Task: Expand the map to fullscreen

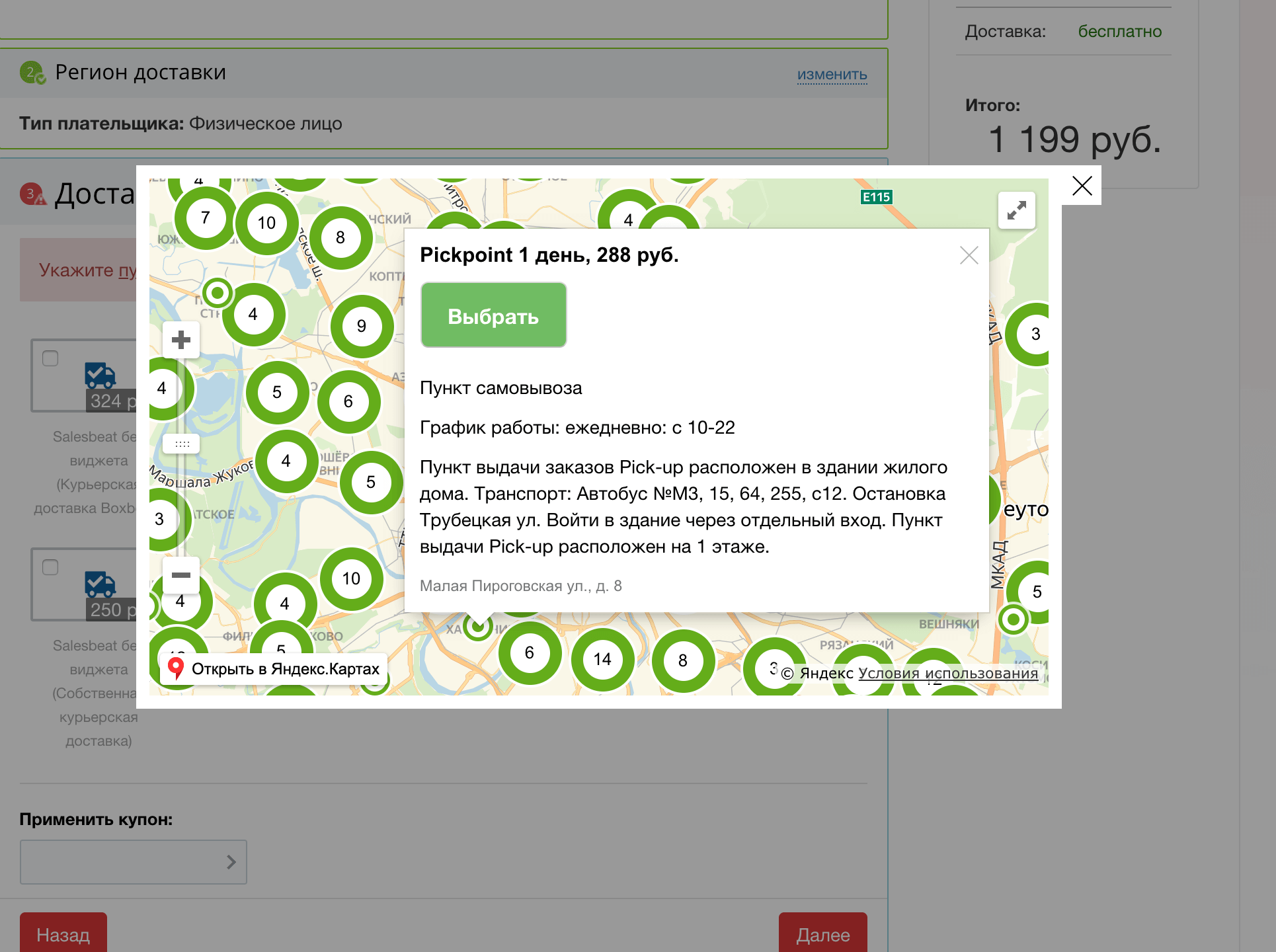Action: [1016, 210]
